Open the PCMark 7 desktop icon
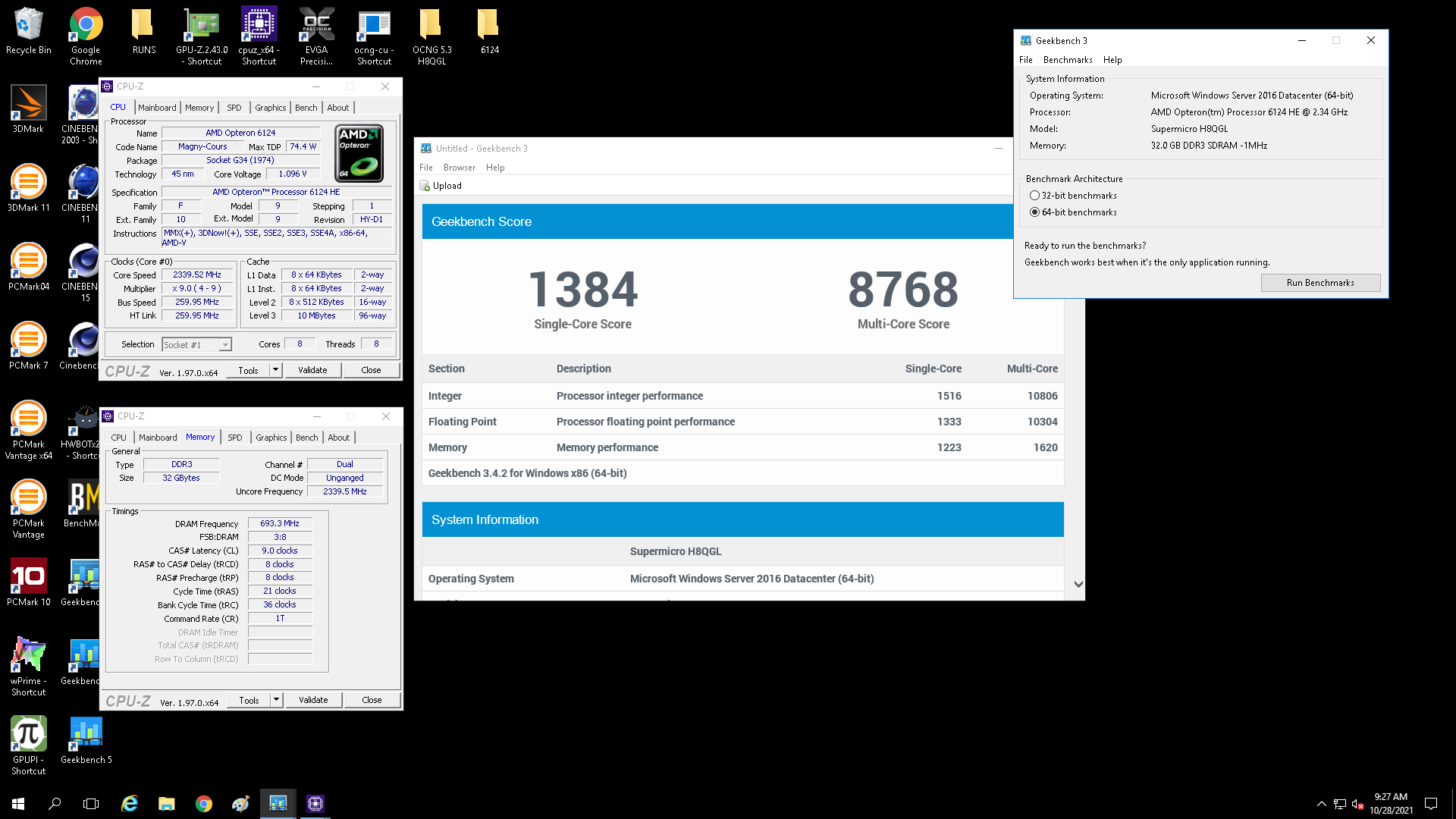Screen dimensions: 1456x819 pos(29,346)
